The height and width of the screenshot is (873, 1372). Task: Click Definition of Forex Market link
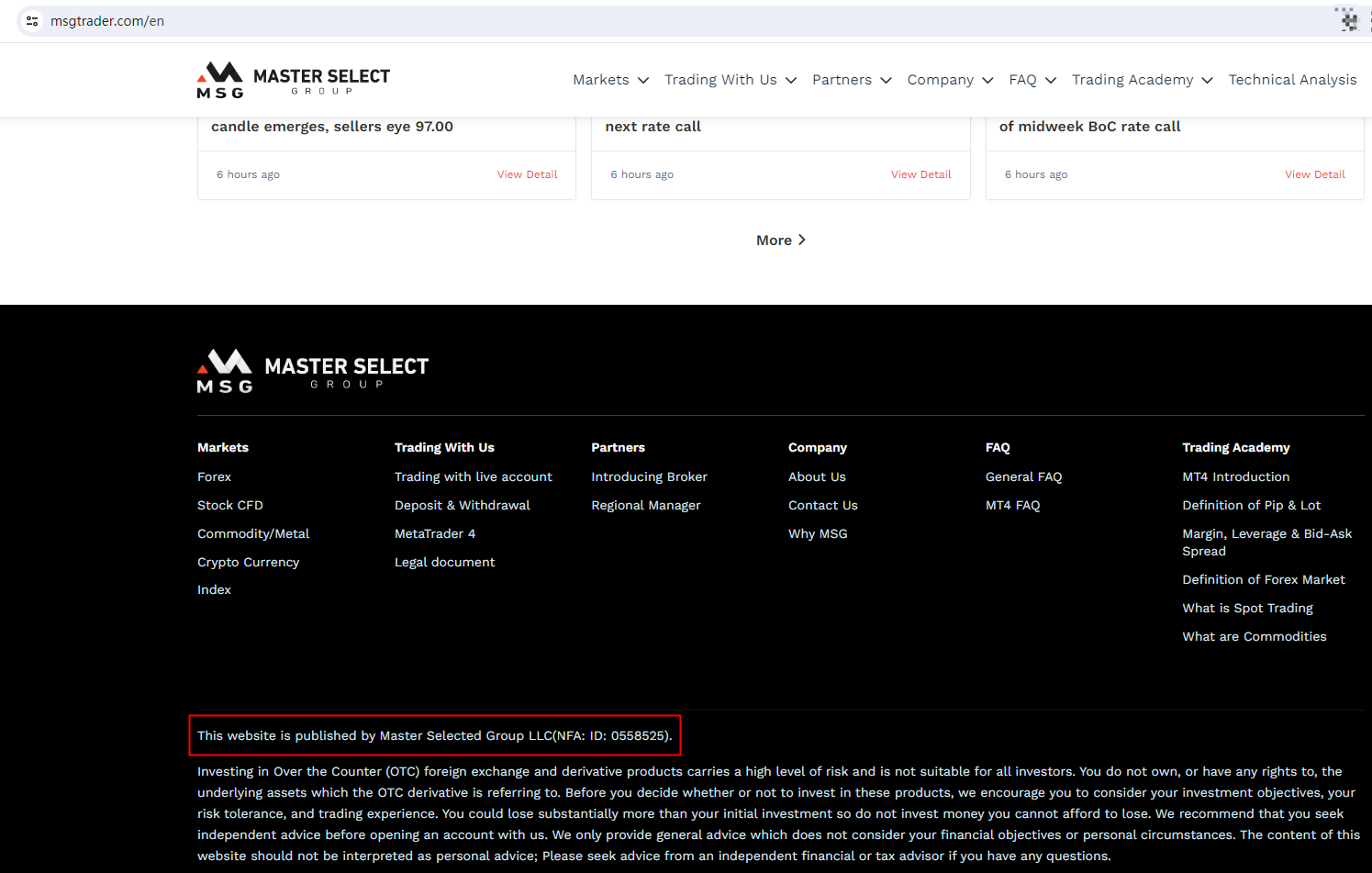tap(1264, 580)
